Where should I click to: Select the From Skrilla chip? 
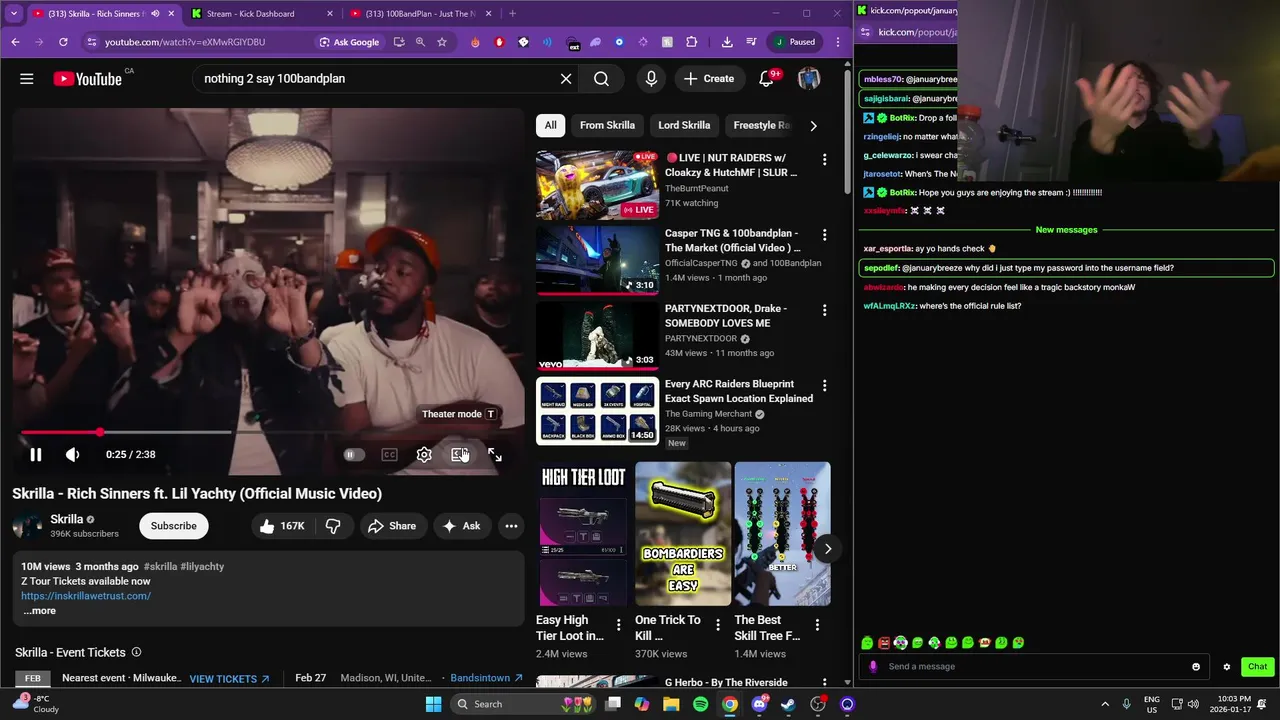[x=607, y=125]
